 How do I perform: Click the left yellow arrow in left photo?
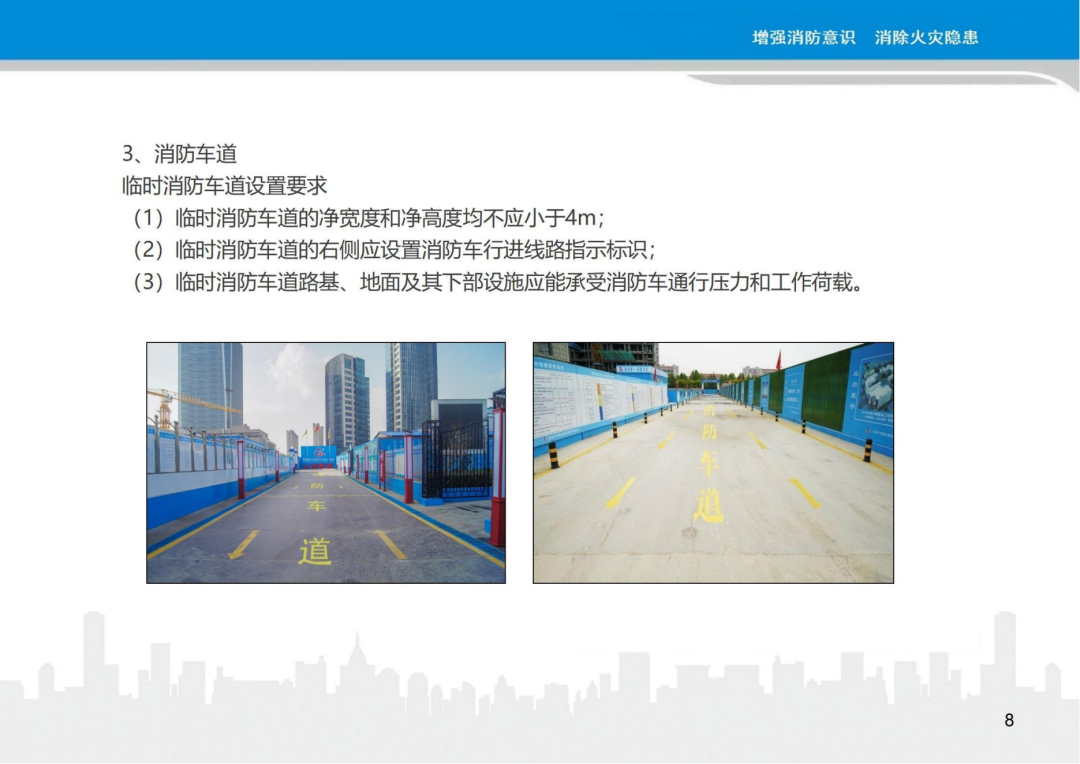(x=242, y=545)
